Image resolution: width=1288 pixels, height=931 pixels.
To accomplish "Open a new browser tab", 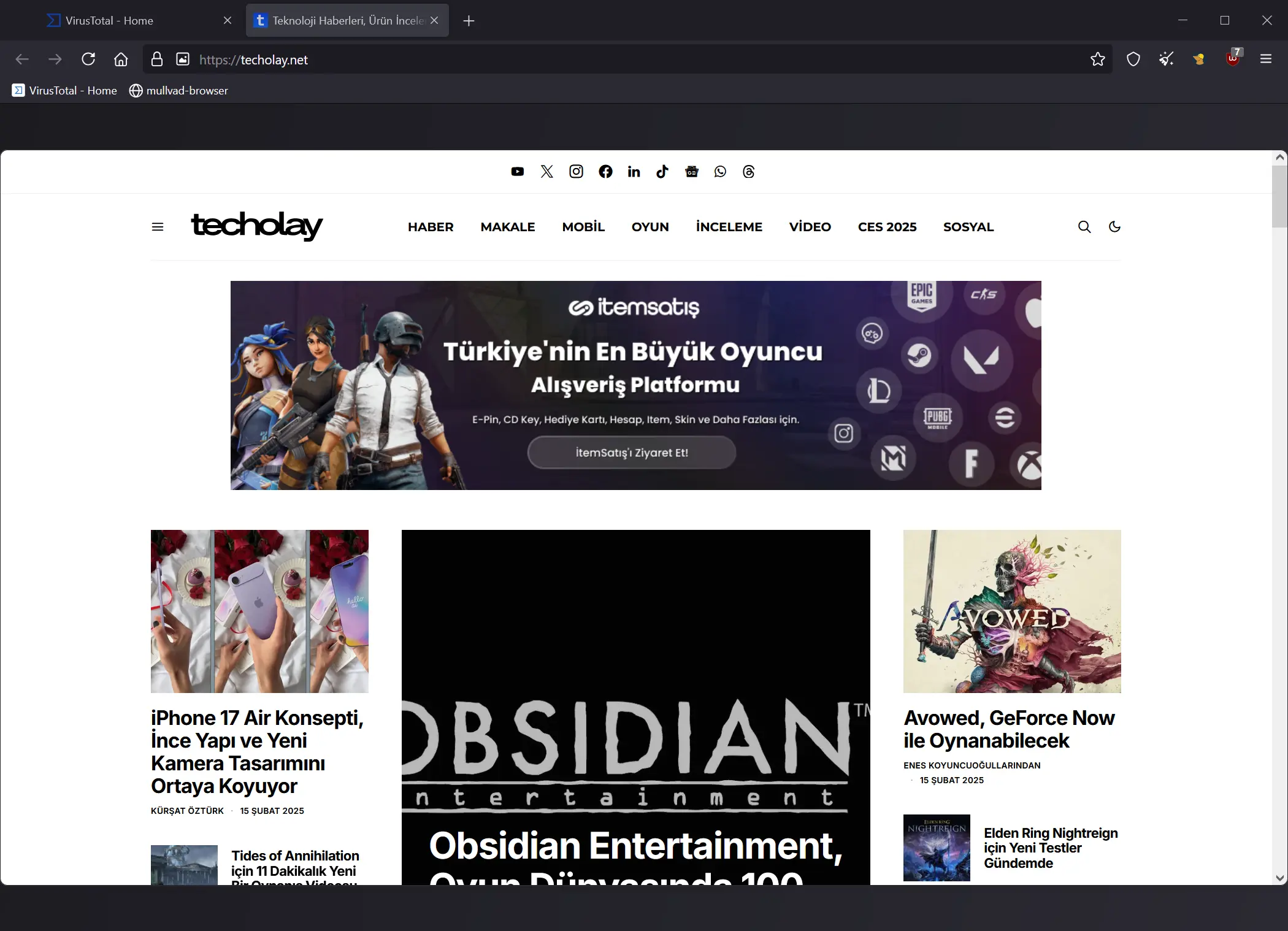I will 469,21.
